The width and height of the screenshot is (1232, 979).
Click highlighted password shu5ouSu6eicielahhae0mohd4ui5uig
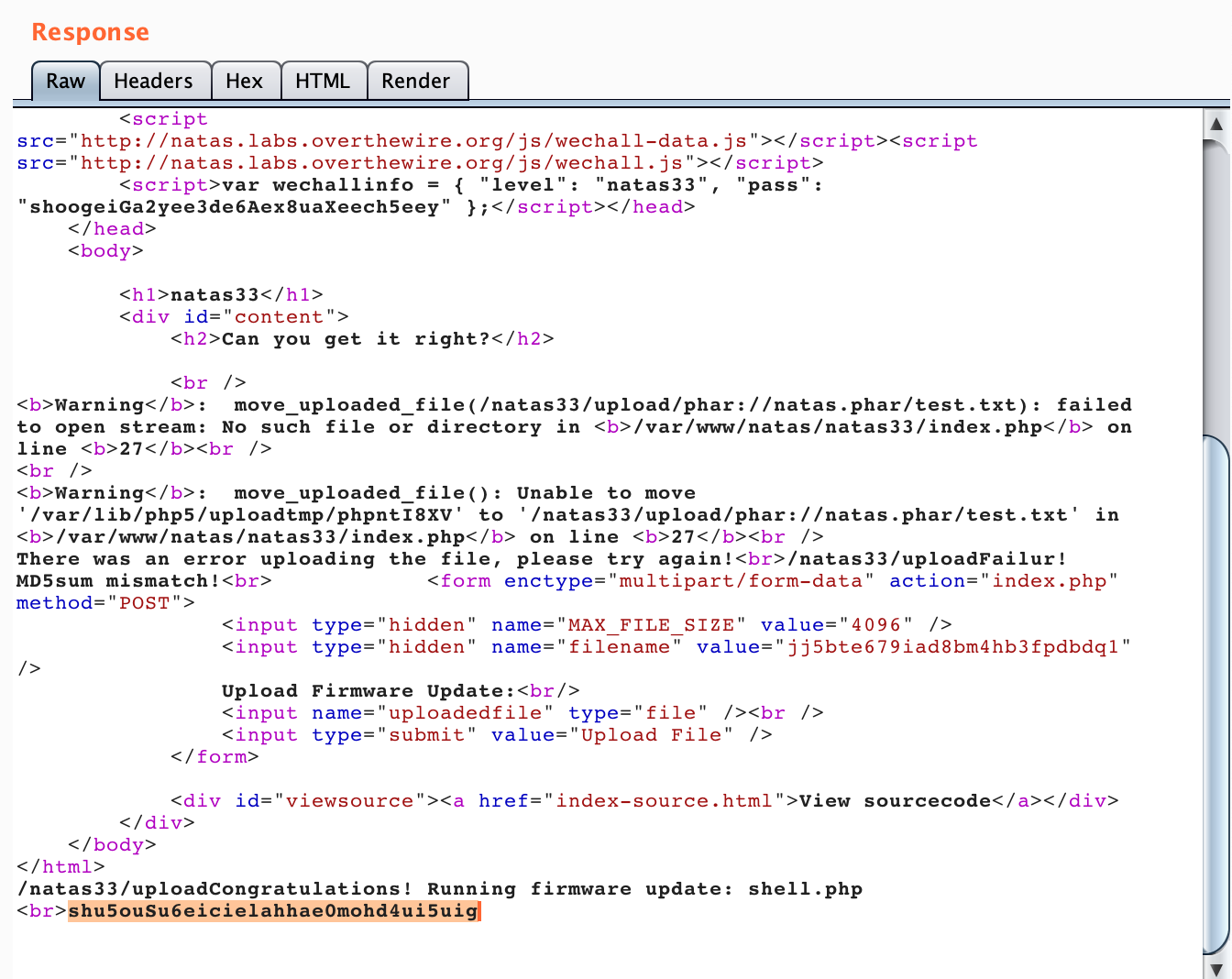point(273,910)
